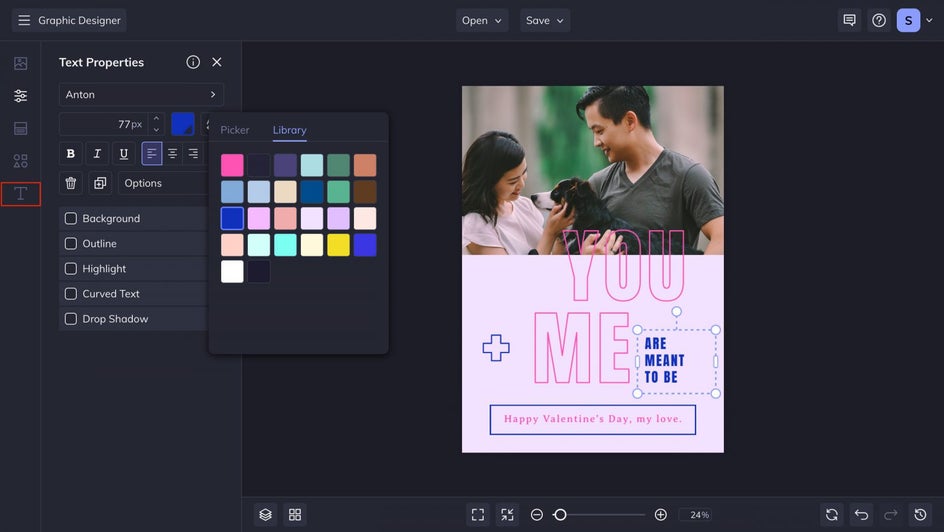Expand the Open dropdown menu
Screen dimensions: 944x532
482,20
